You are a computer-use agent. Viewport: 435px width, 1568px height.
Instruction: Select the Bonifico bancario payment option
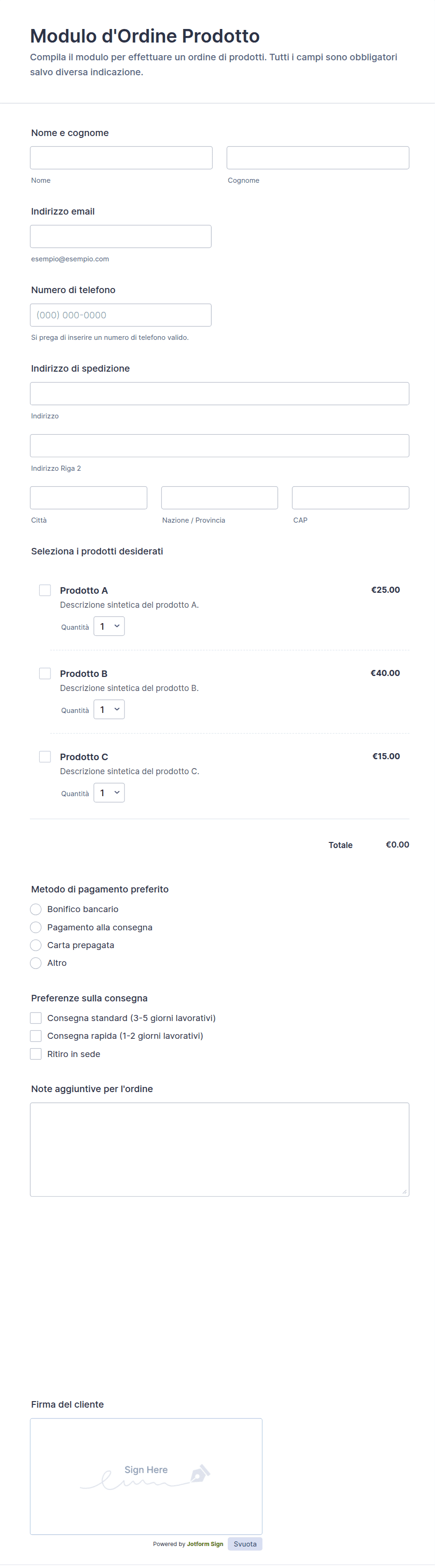click(36, 909)
